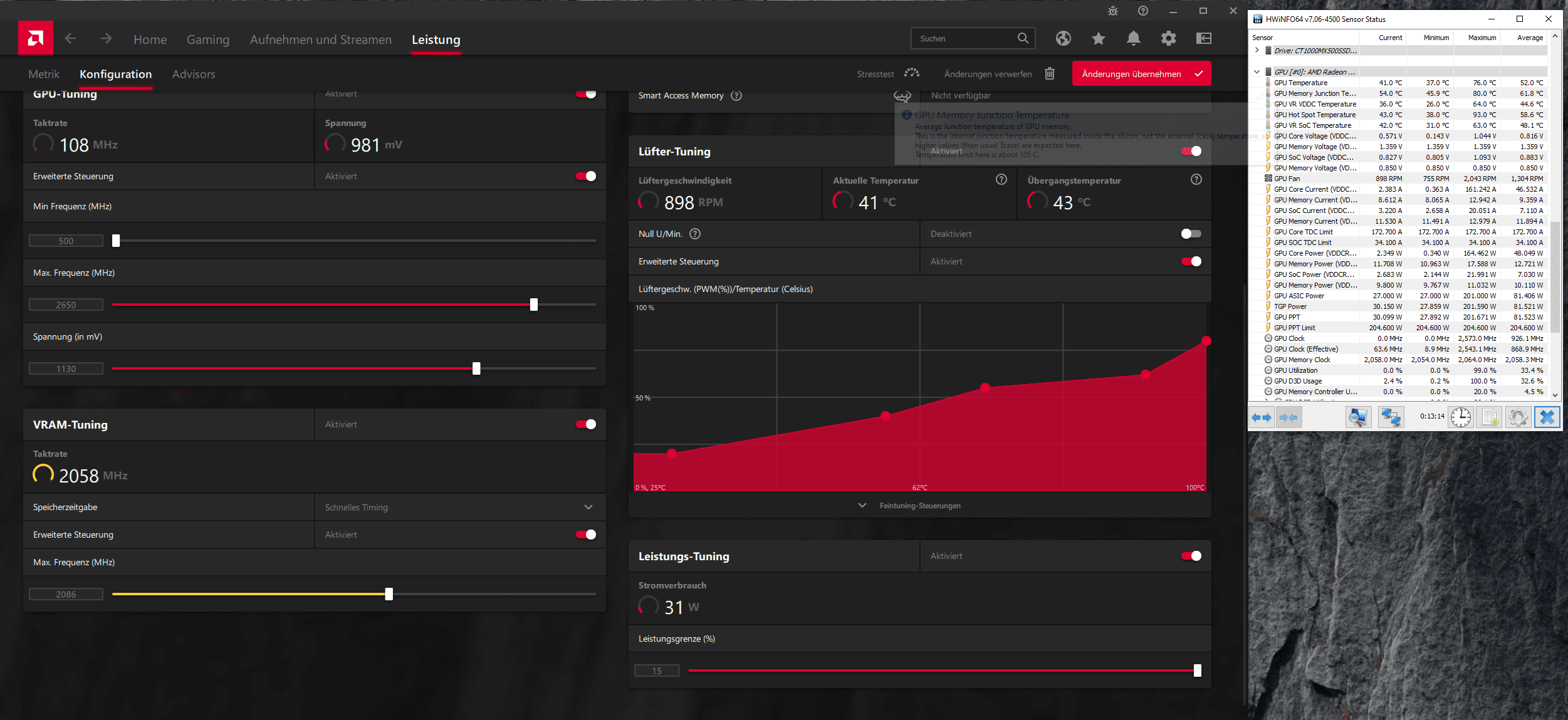Click help icon next to Null U/Min.
Screen dimensions: 1568x720
(695, 234)
